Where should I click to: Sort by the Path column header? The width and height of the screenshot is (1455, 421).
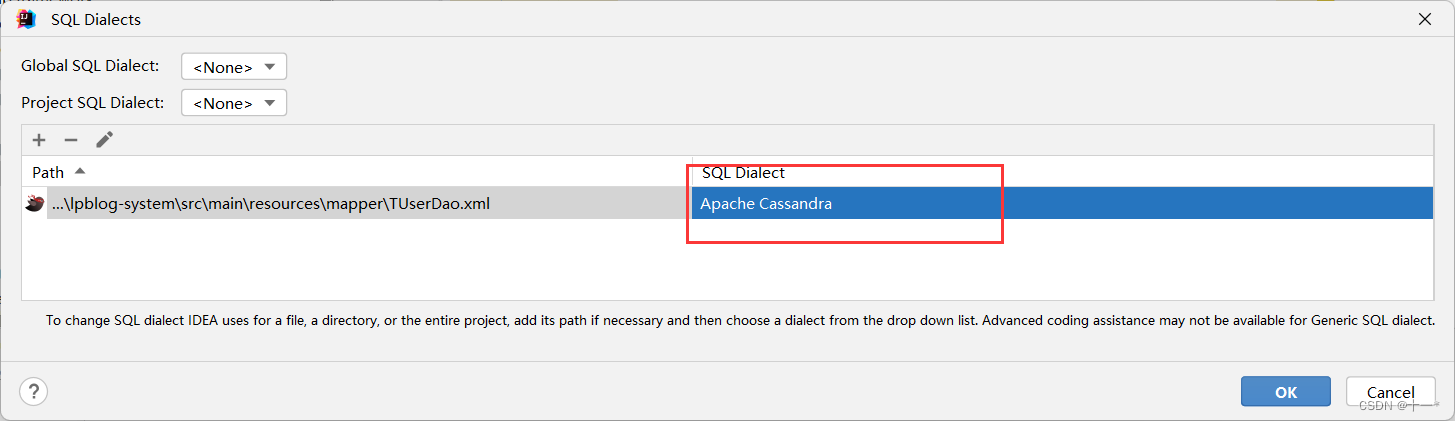coord(48,172)
